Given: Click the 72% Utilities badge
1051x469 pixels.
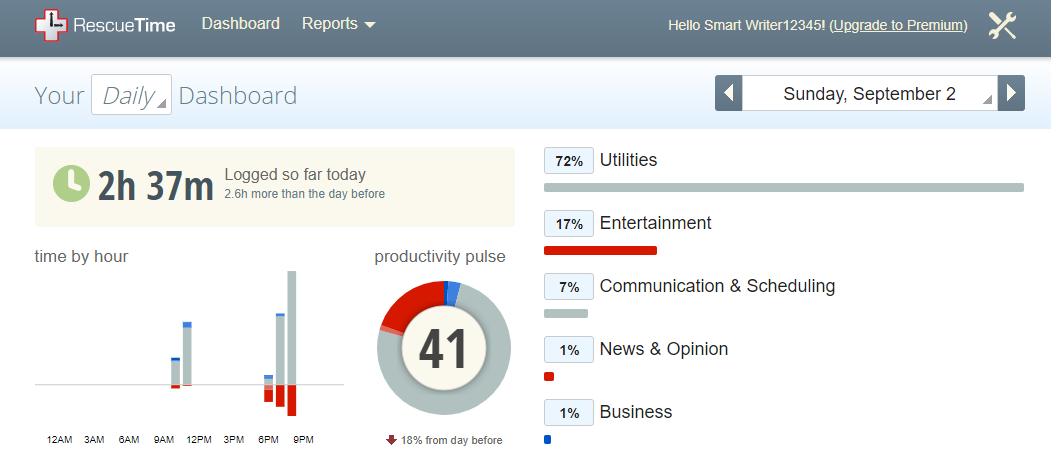Looking at the screenshot, I should pos(568,161).
